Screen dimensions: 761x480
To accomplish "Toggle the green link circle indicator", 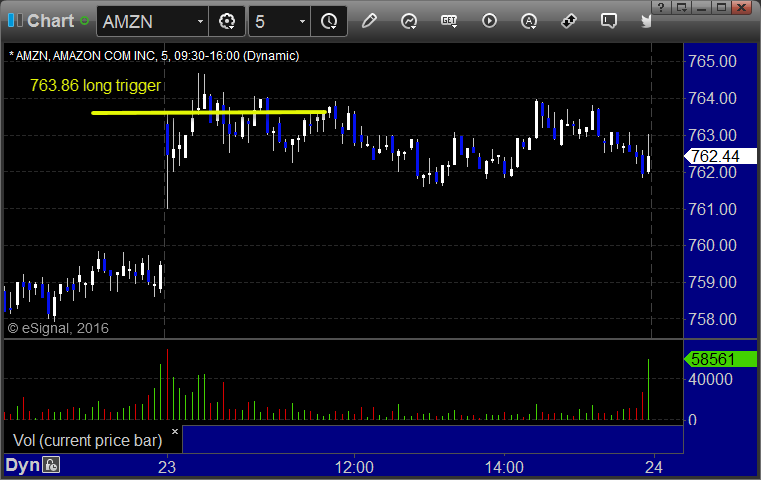I will [84, 21].
